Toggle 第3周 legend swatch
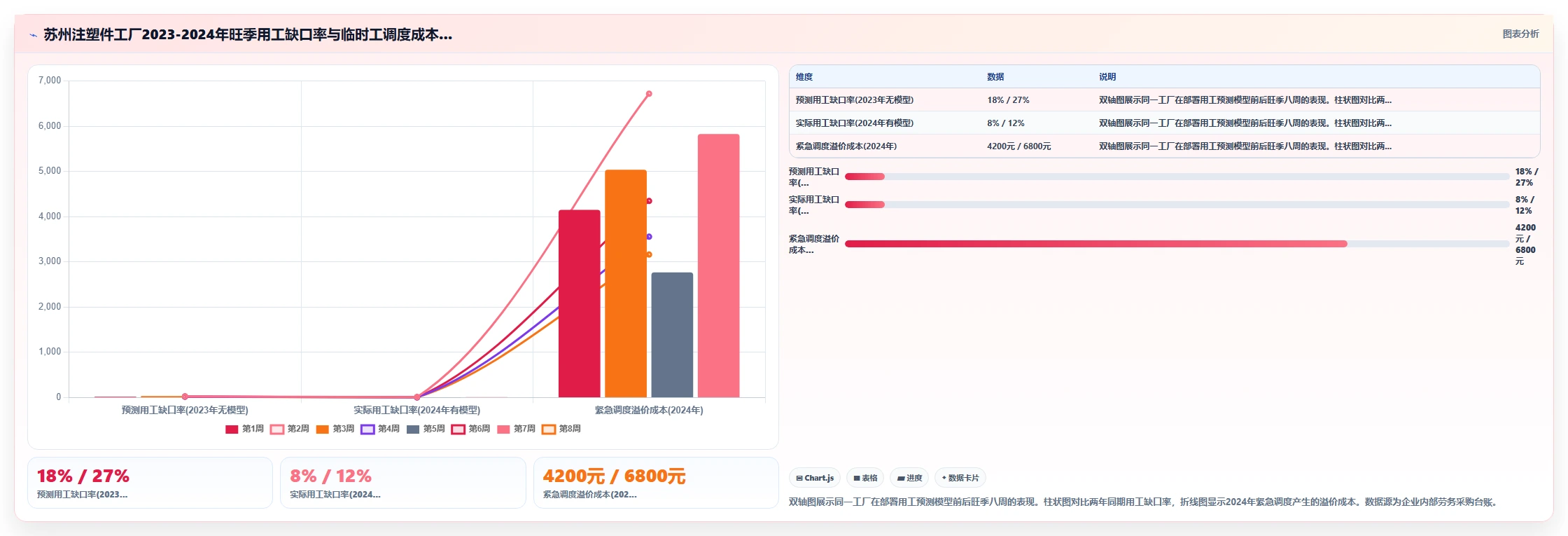 (322, 429)
